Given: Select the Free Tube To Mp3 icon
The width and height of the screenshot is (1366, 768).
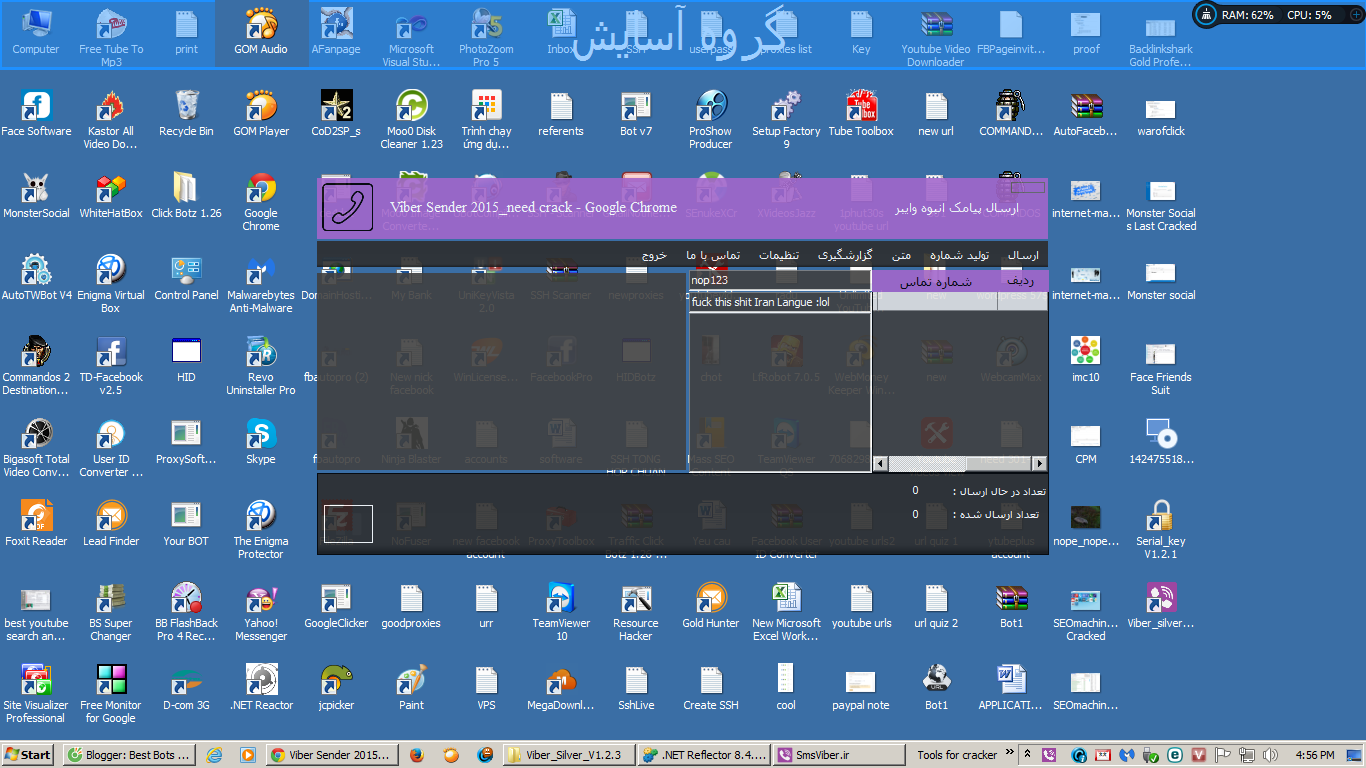Looking at the screenshot, I should click(111, 39).
